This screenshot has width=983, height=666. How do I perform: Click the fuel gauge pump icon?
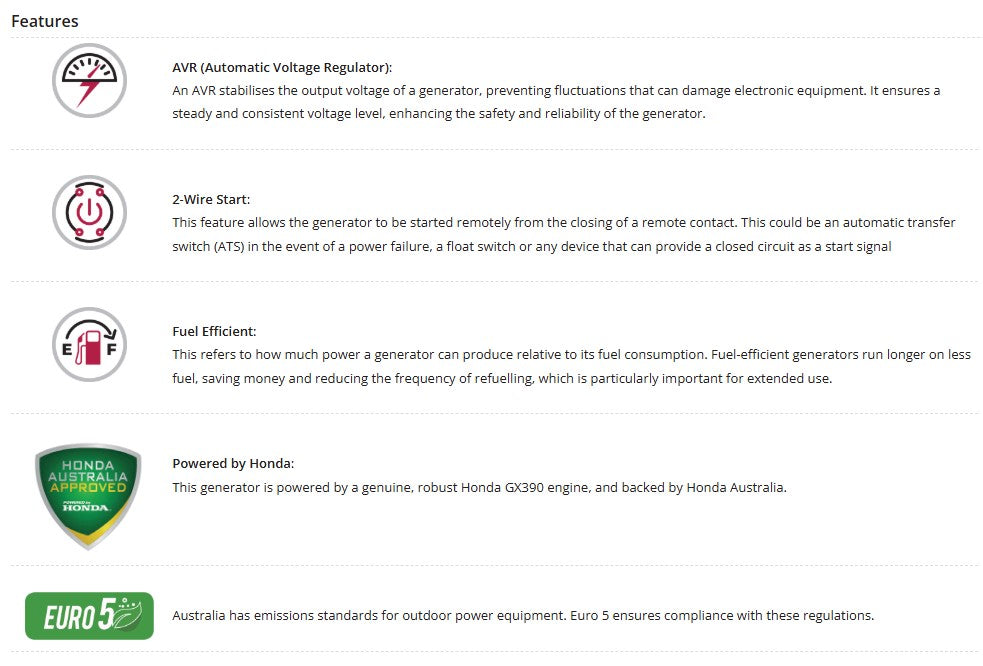[x=89, y=345]
